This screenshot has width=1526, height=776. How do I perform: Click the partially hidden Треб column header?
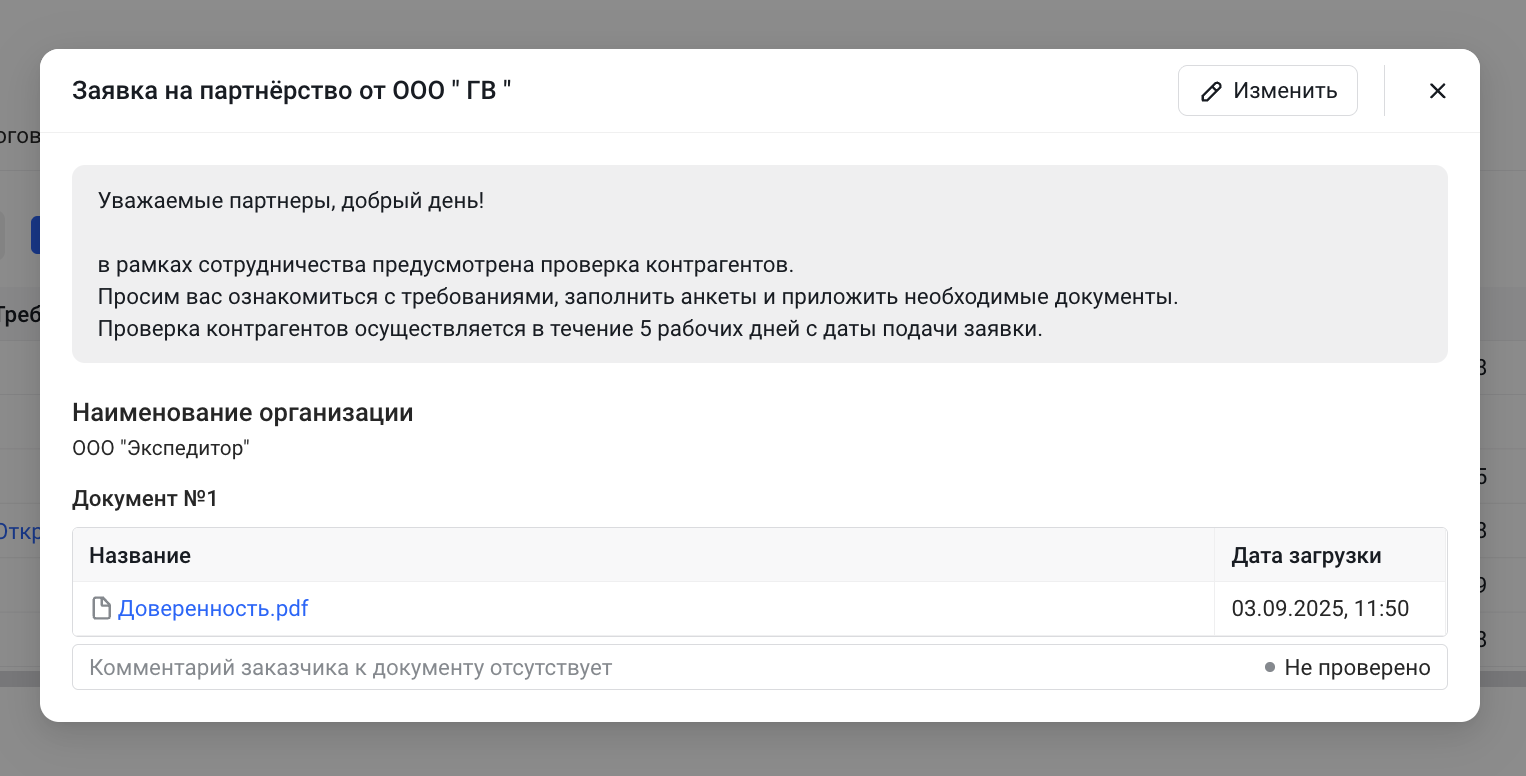pos(19,314)
